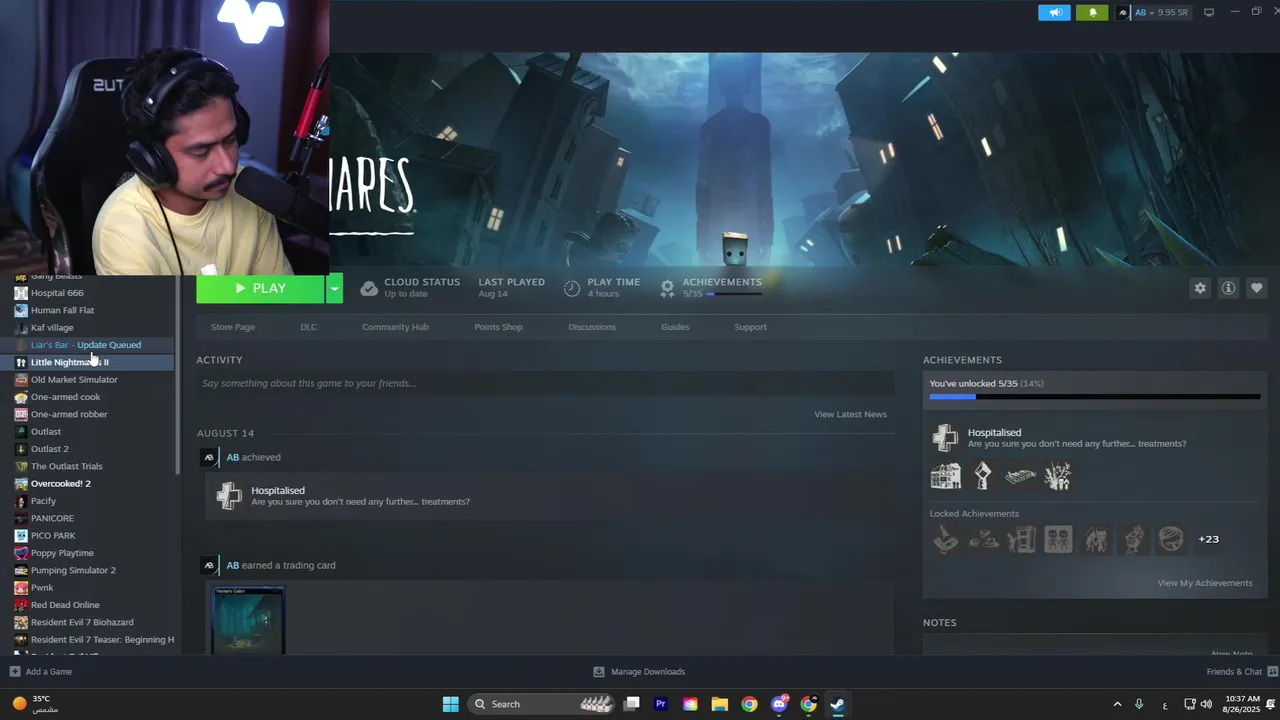This screenshot has height=720, width=1280.
Task: Open Manage Downloads
Action: pyautogui.click(x=639, y=672)
